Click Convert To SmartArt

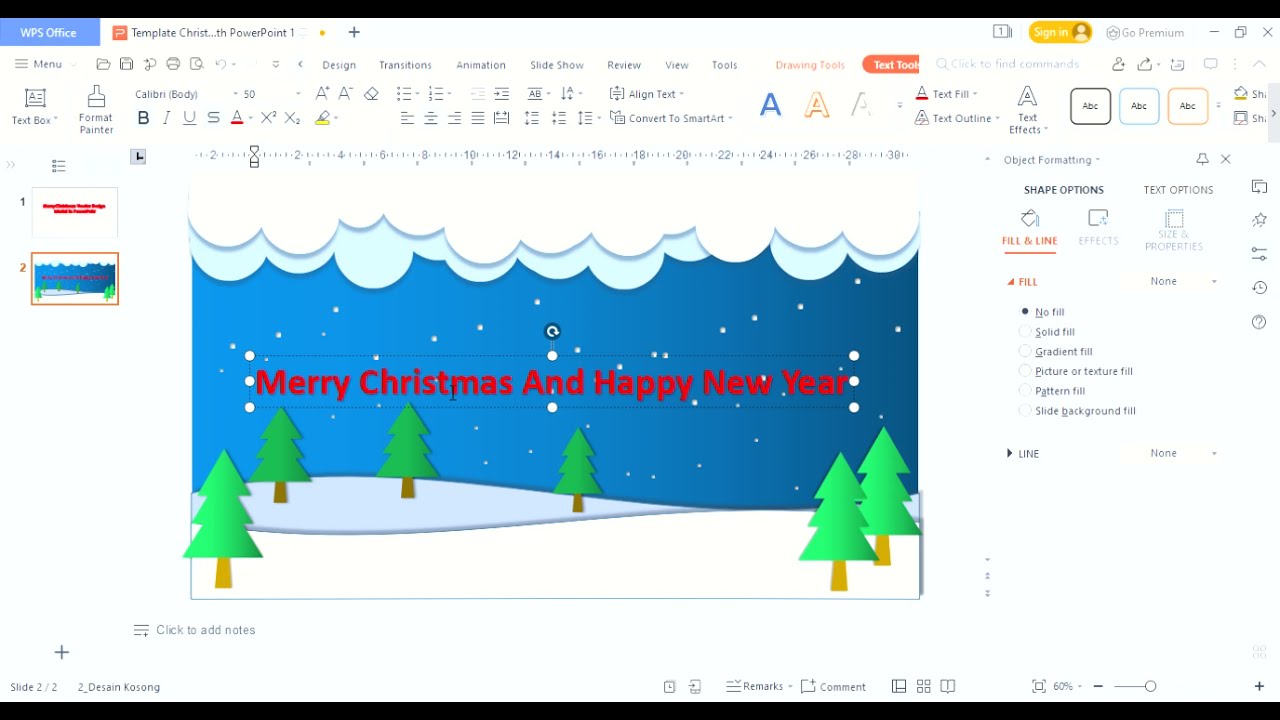[x=671, y=118]
